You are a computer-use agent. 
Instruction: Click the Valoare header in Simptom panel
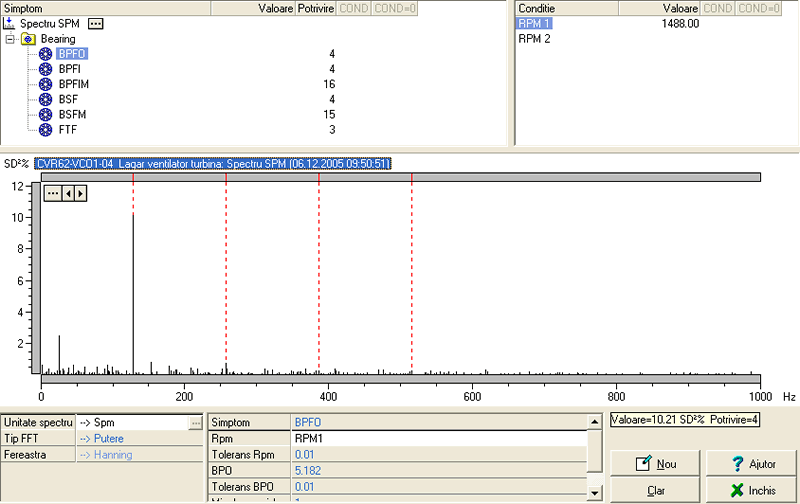pos(275,8)
